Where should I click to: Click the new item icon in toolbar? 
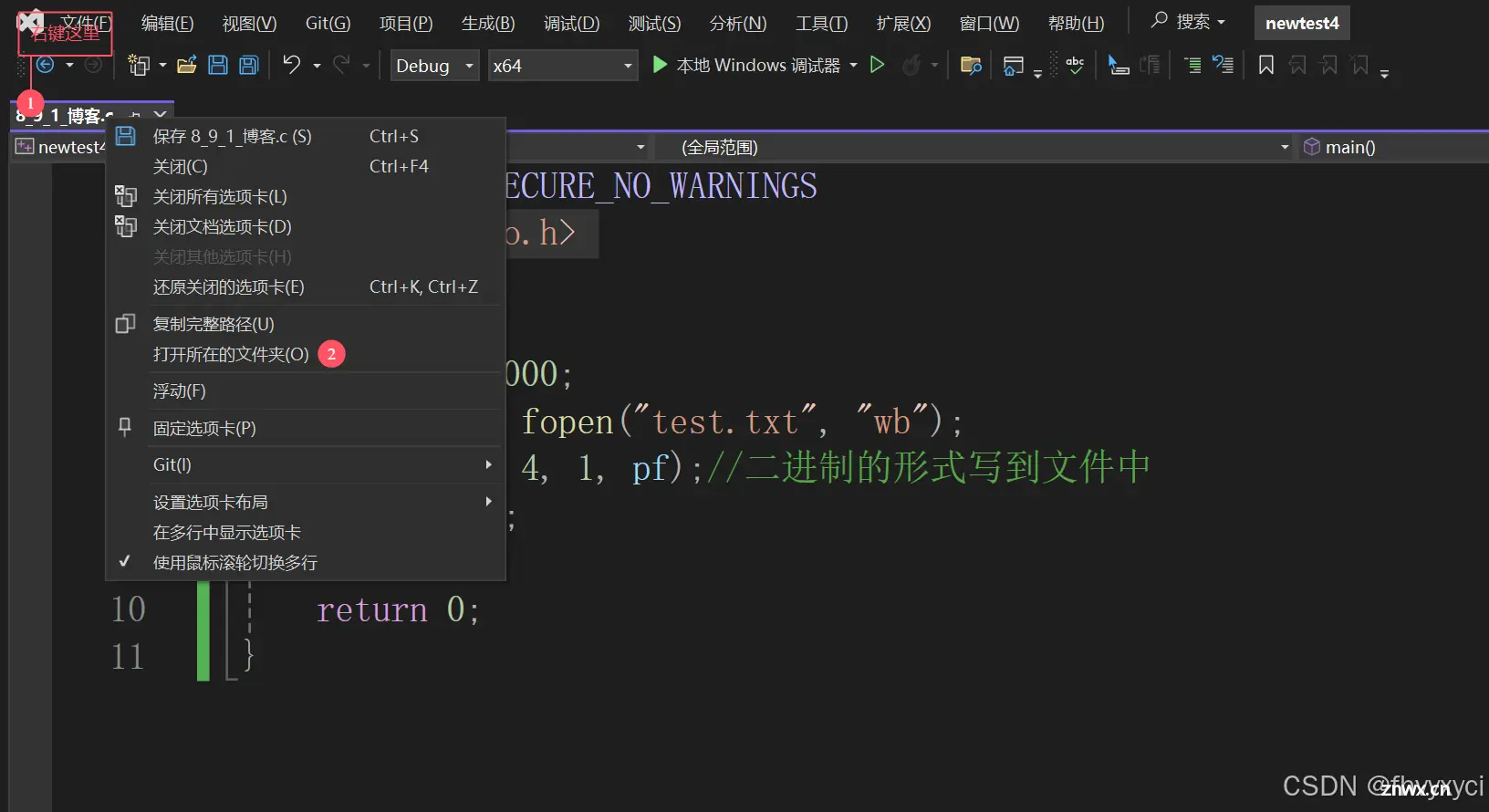(x=139, y=65)
